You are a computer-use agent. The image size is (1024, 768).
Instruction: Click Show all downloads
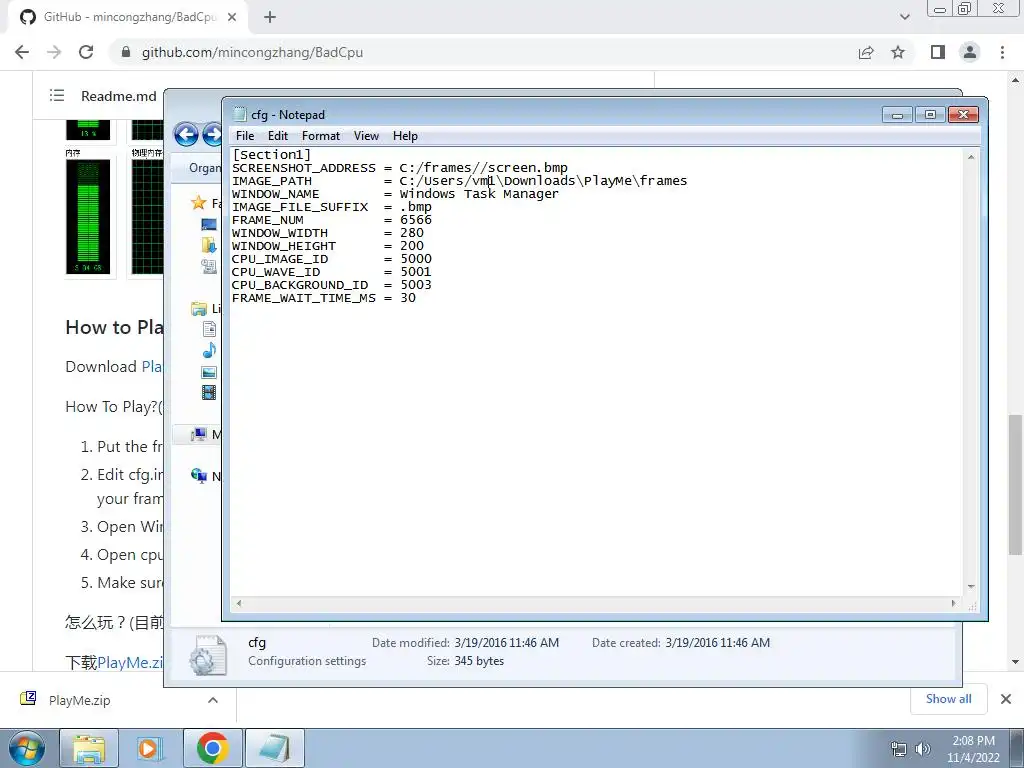pyautogui.click(x=949, y=699)
